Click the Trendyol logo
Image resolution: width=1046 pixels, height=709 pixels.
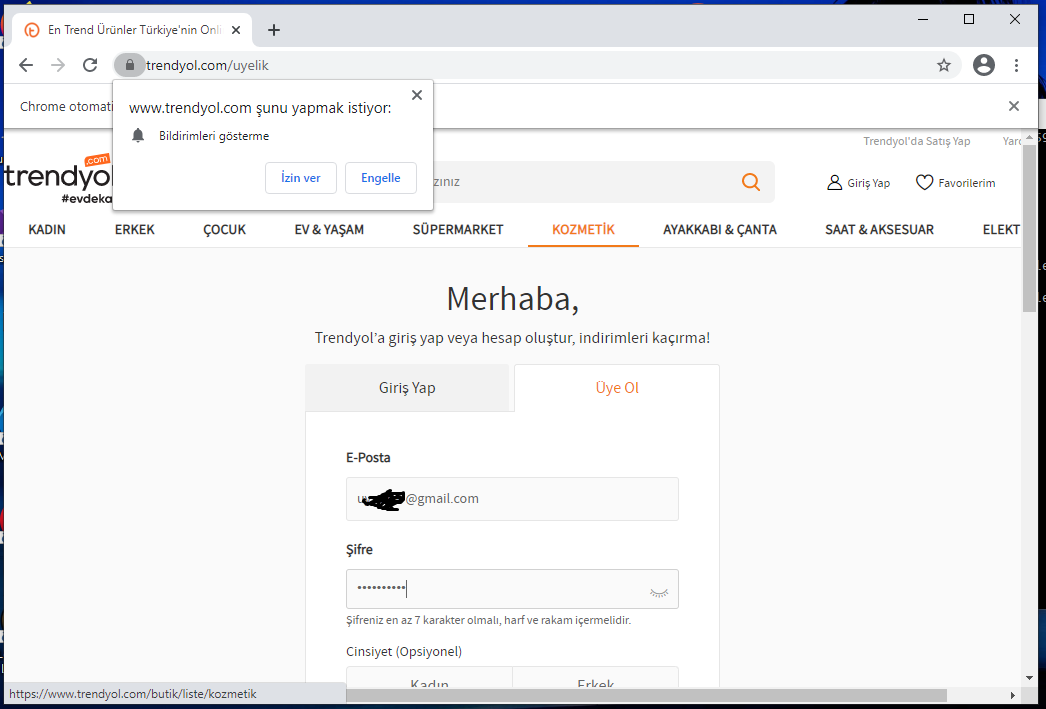[x=57, y=179]
